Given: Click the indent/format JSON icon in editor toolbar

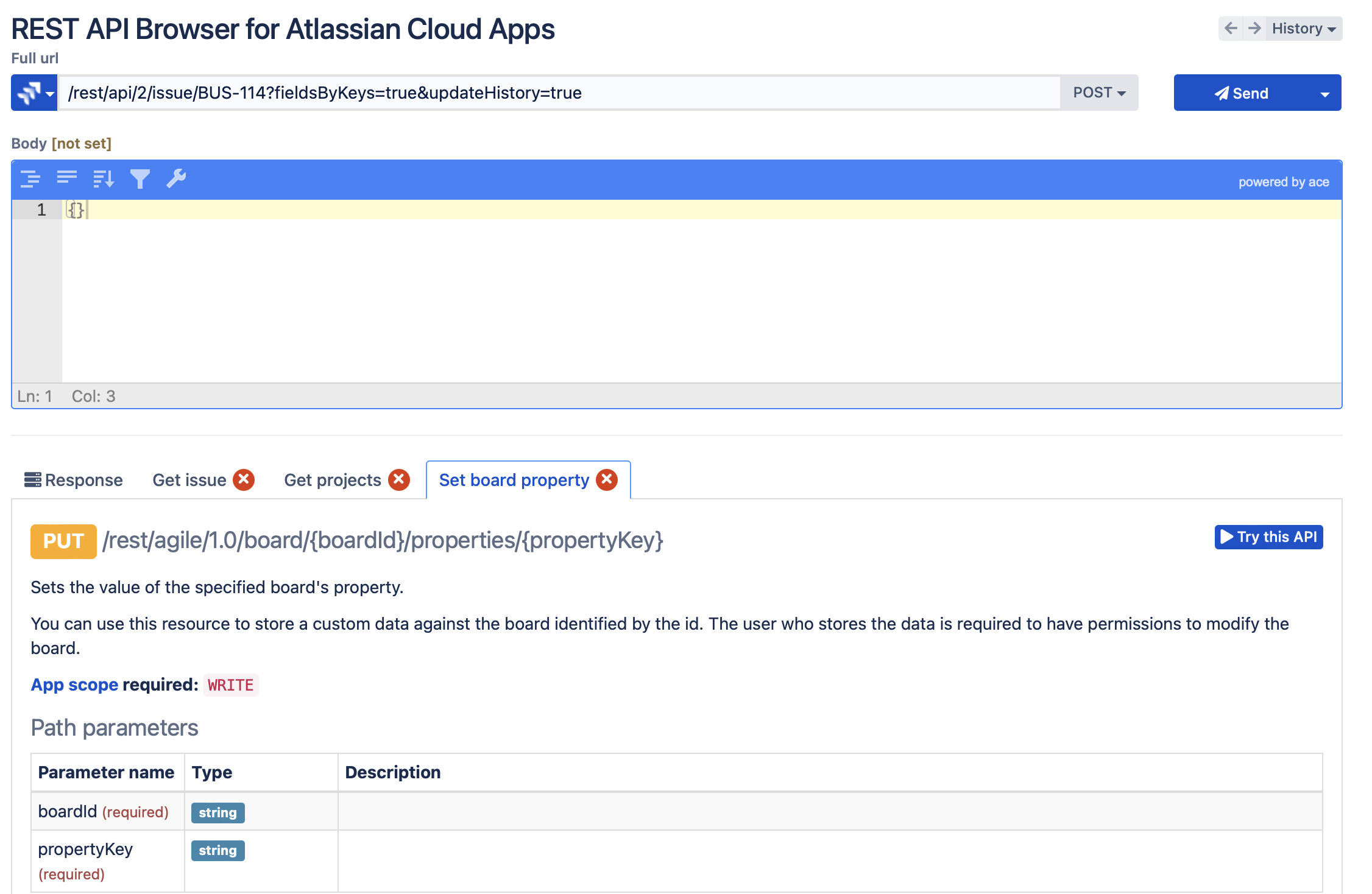Looking at the screenshot, I should [30, 179].
